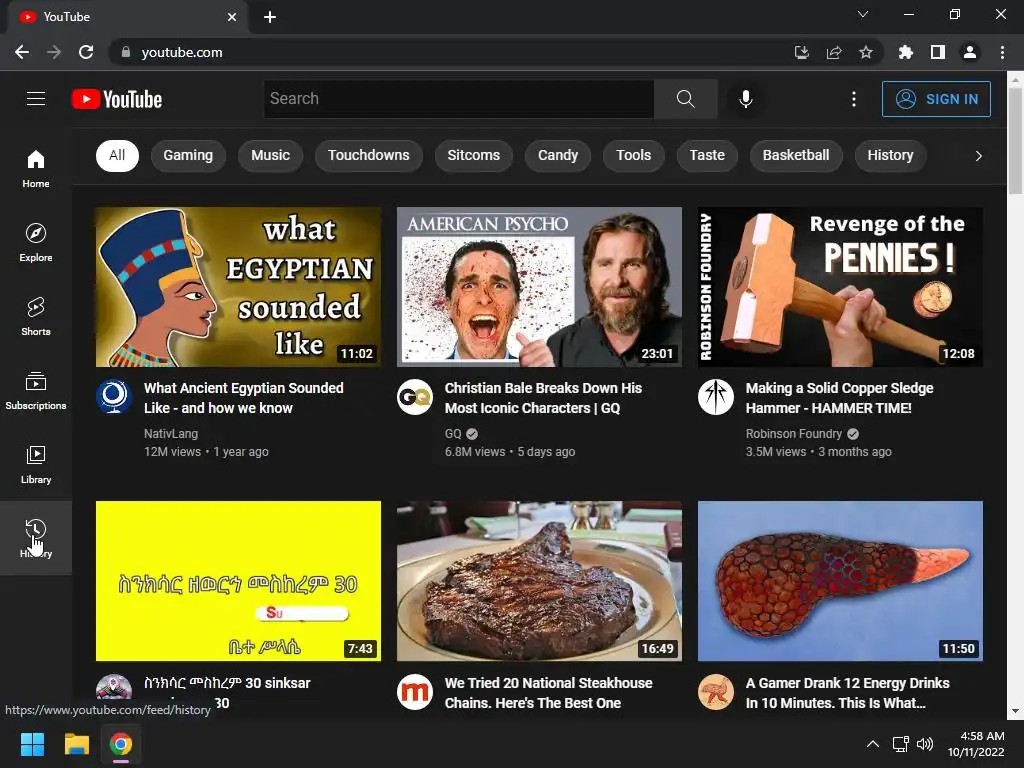Go to Home in the sidebar

click(36, 168)
